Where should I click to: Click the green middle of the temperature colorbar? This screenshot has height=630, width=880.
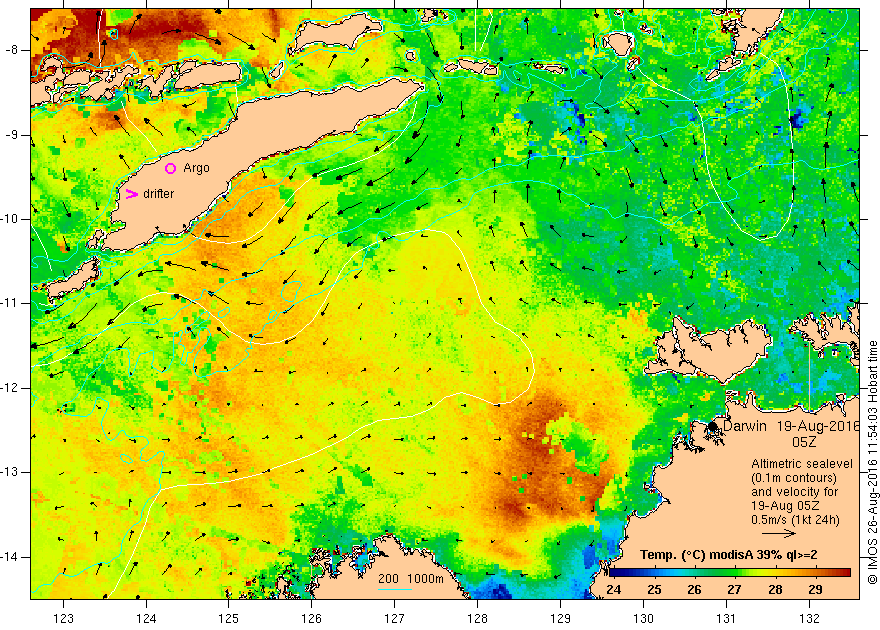coord(730,573)
